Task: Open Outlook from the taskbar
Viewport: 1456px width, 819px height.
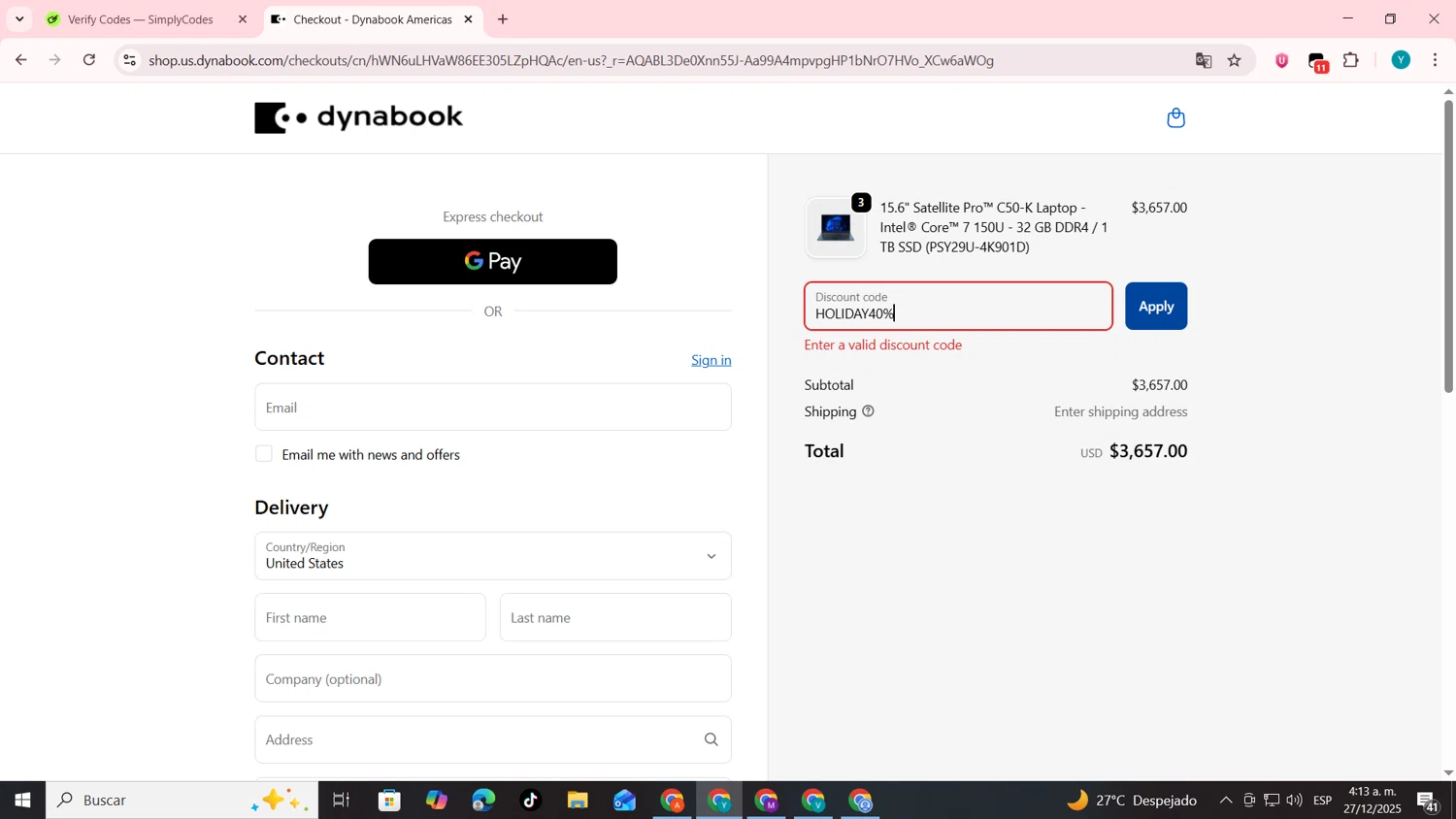Action: click(x=624, y=801)
